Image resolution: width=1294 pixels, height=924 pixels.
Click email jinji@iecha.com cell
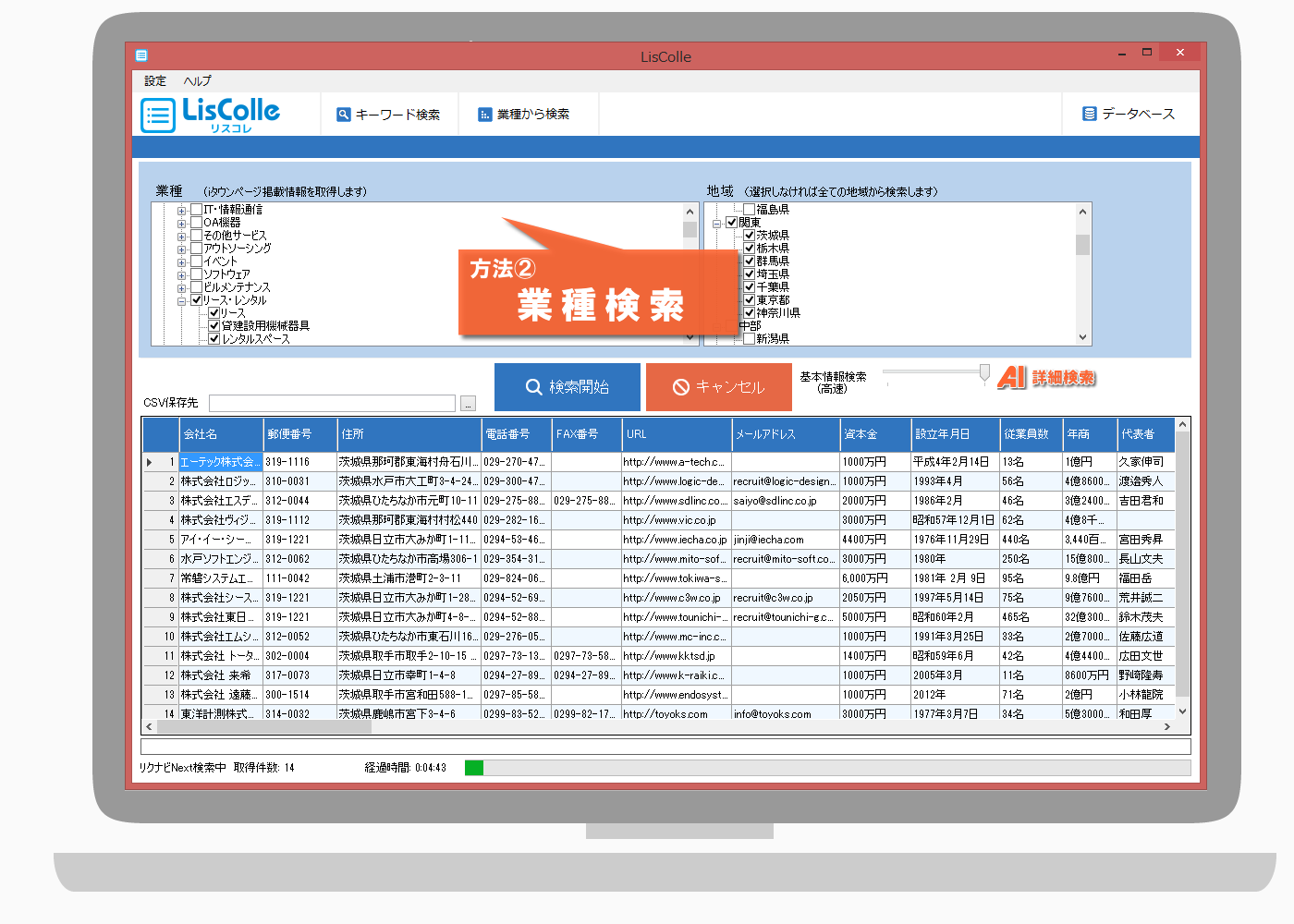(x=785, y=540)
